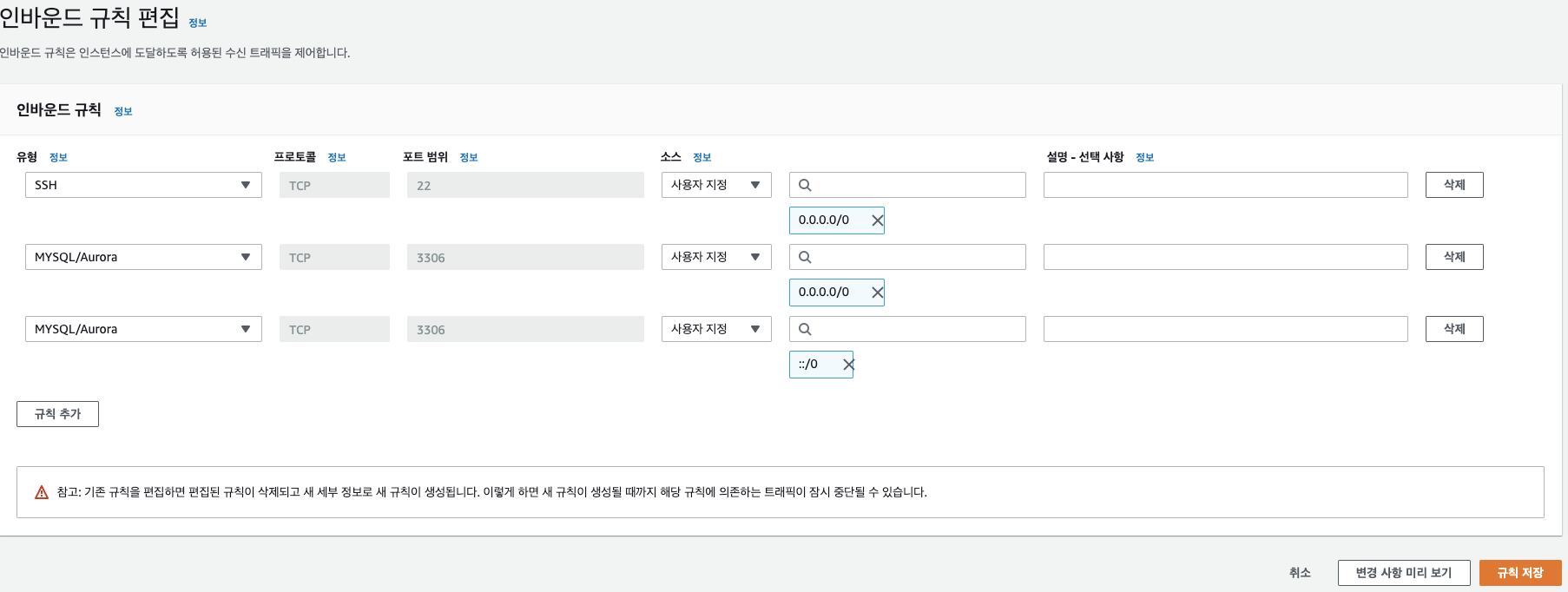
Task: Save rules with 규칙 저장 button
Action: pos(1519,573)
